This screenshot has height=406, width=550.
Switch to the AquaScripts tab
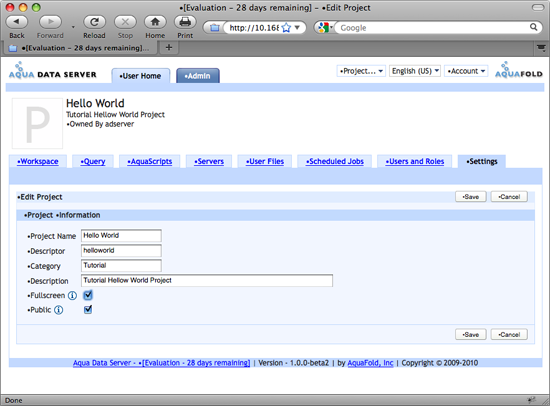point(149,161)
